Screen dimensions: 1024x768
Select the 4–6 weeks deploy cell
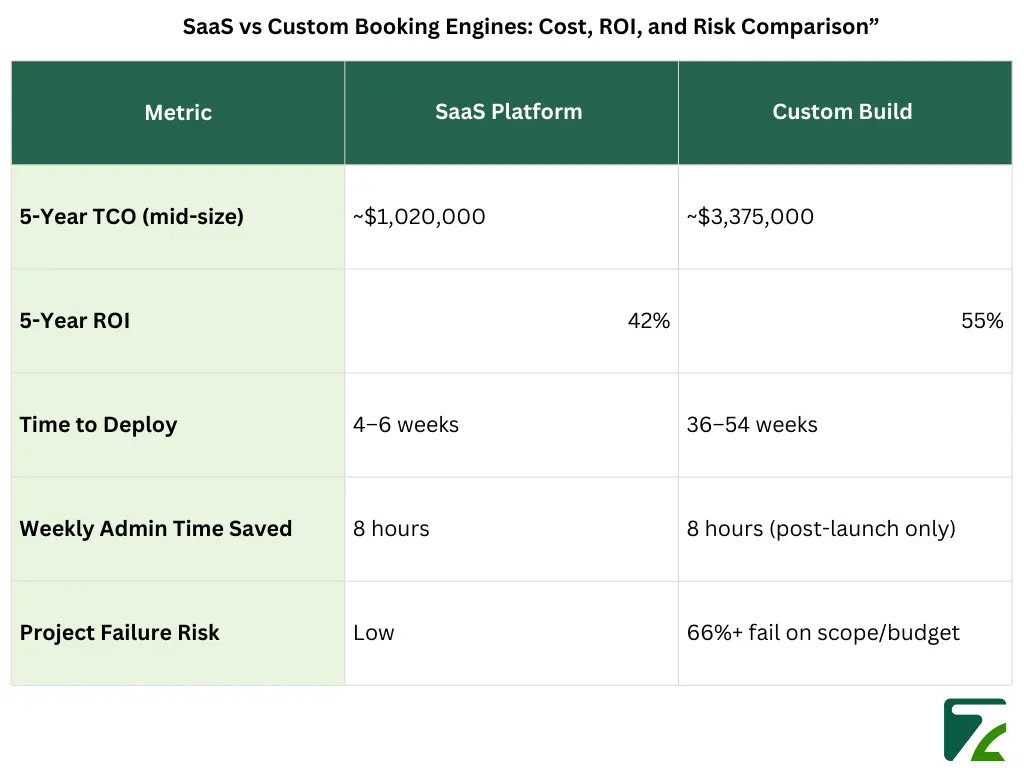pos(406,425)
